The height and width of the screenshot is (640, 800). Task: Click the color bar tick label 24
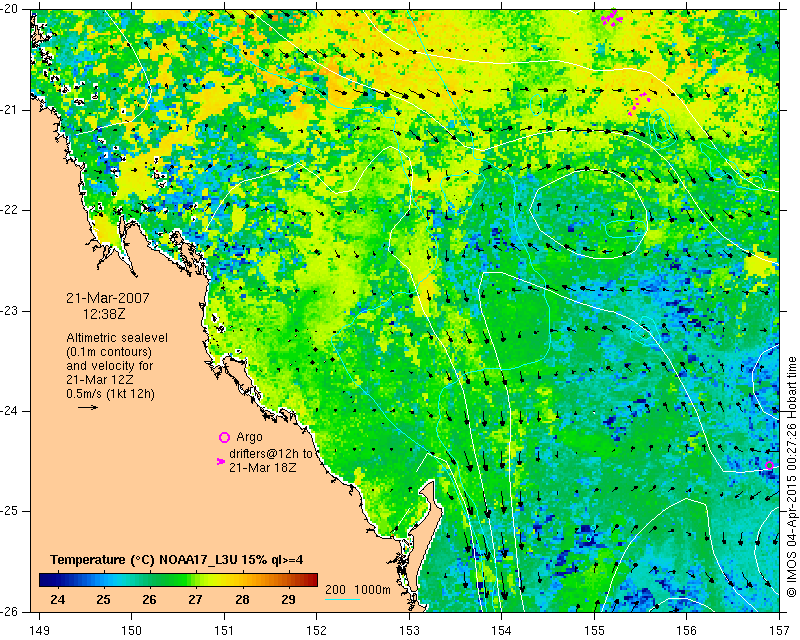point(58,600)
